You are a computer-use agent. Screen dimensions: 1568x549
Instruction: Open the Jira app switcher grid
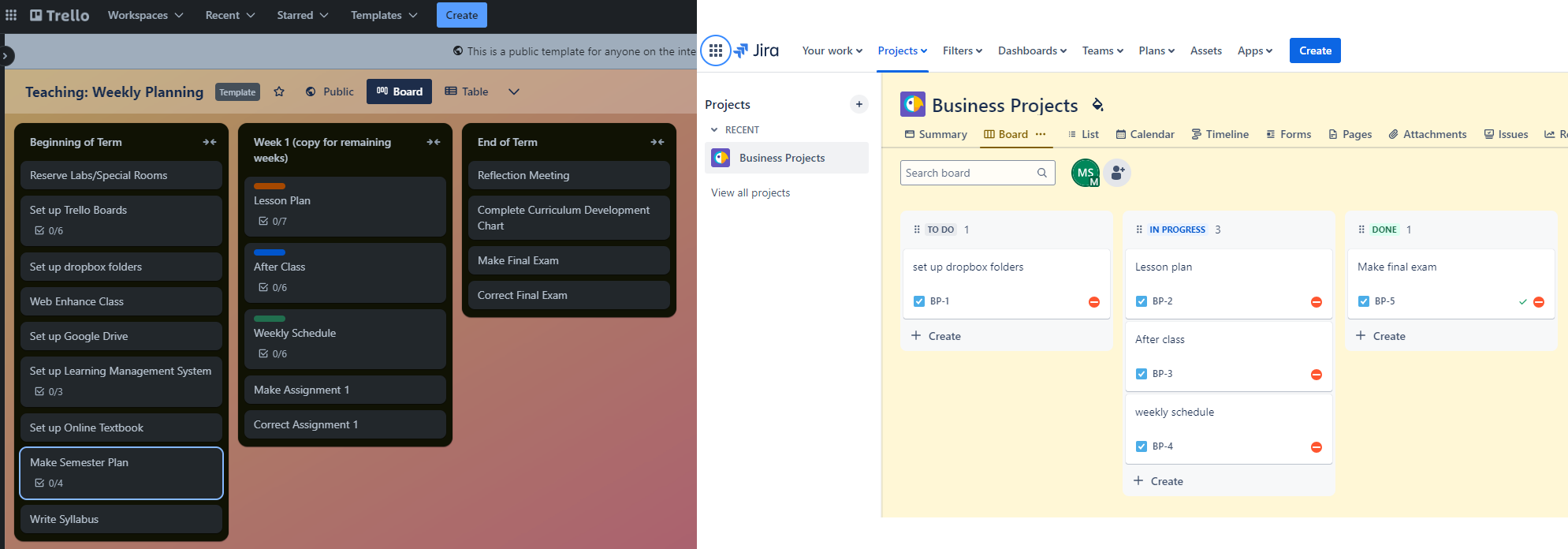pyautogui.click(x=715, y=50)
